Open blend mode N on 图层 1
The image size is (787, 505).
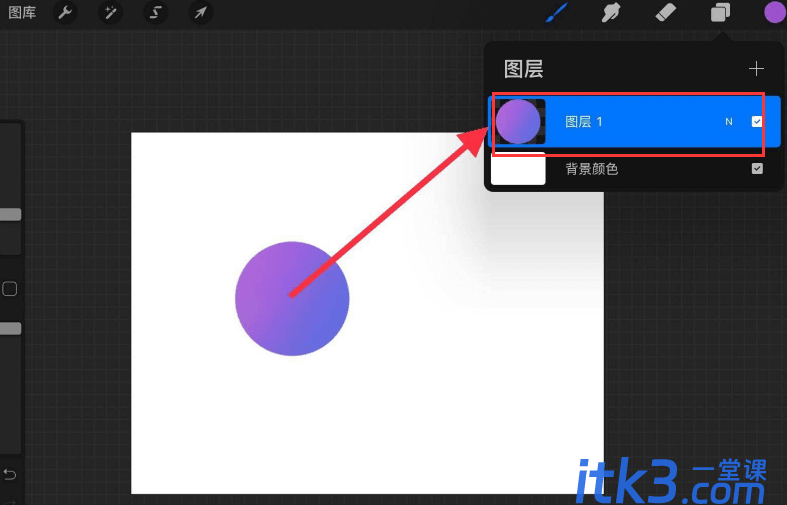point(729,121)
